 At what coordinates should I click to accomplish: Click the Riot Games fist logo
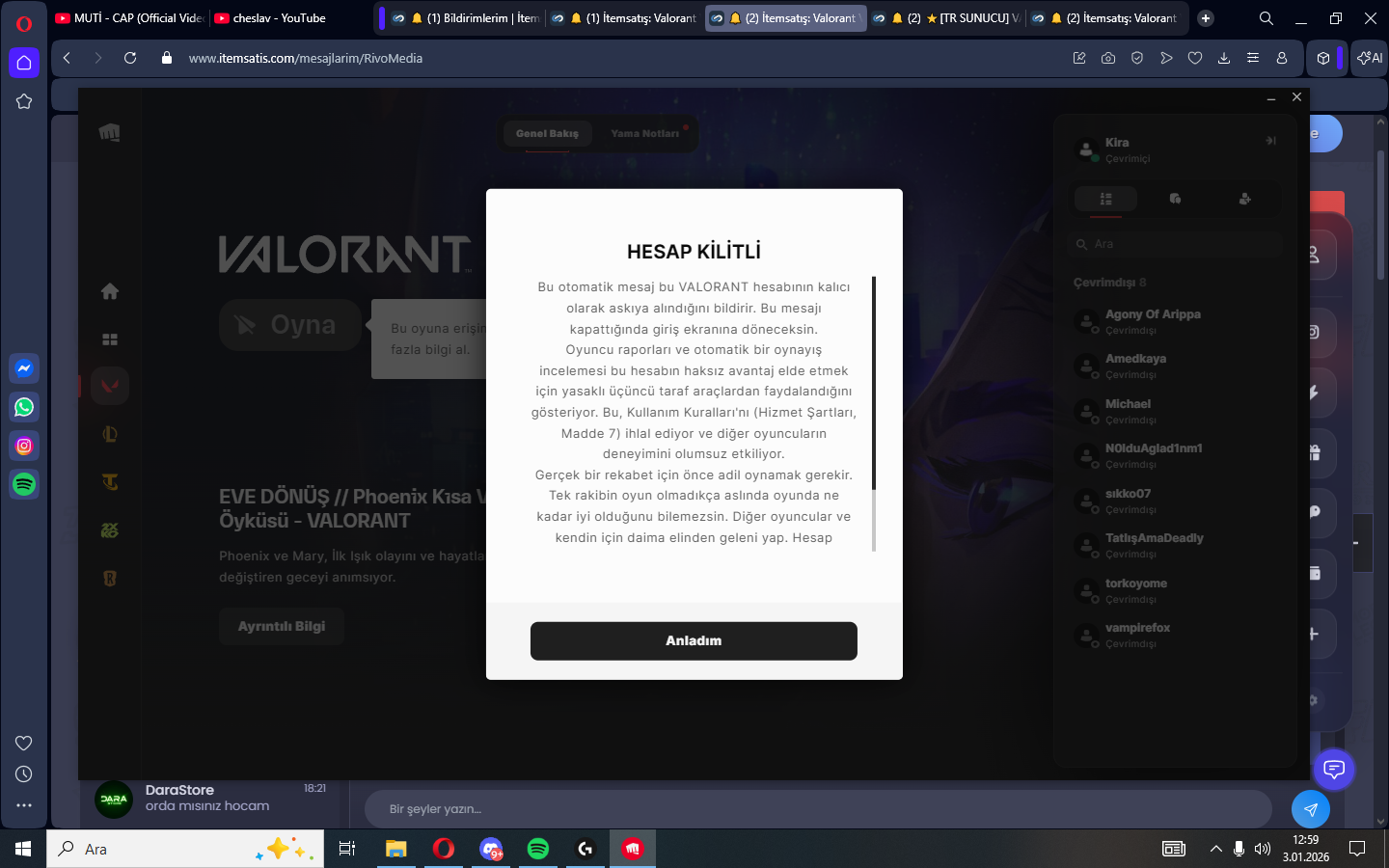click(x=110, y=133)
